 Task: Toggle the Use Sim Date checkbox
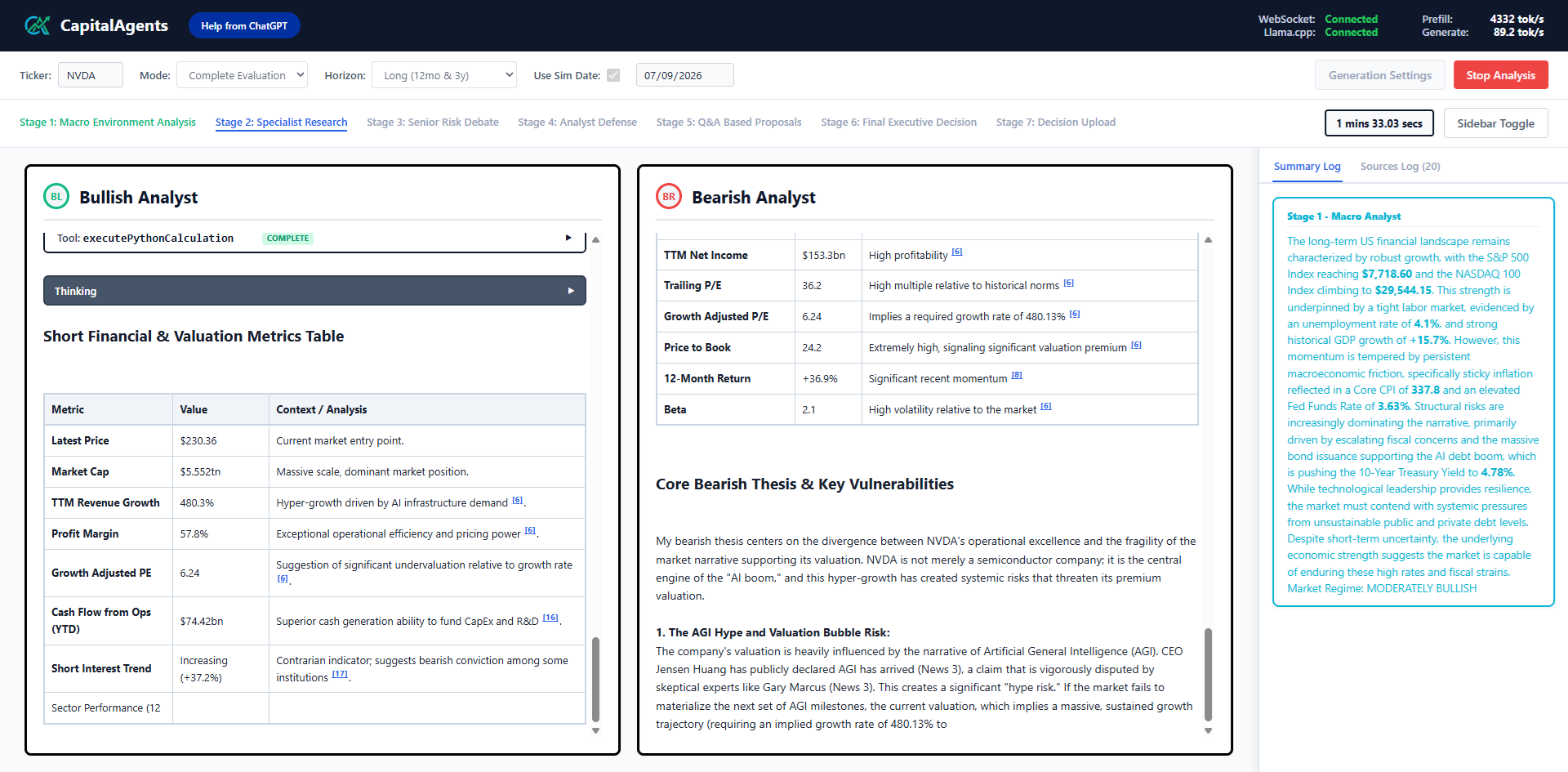[613, 75]
